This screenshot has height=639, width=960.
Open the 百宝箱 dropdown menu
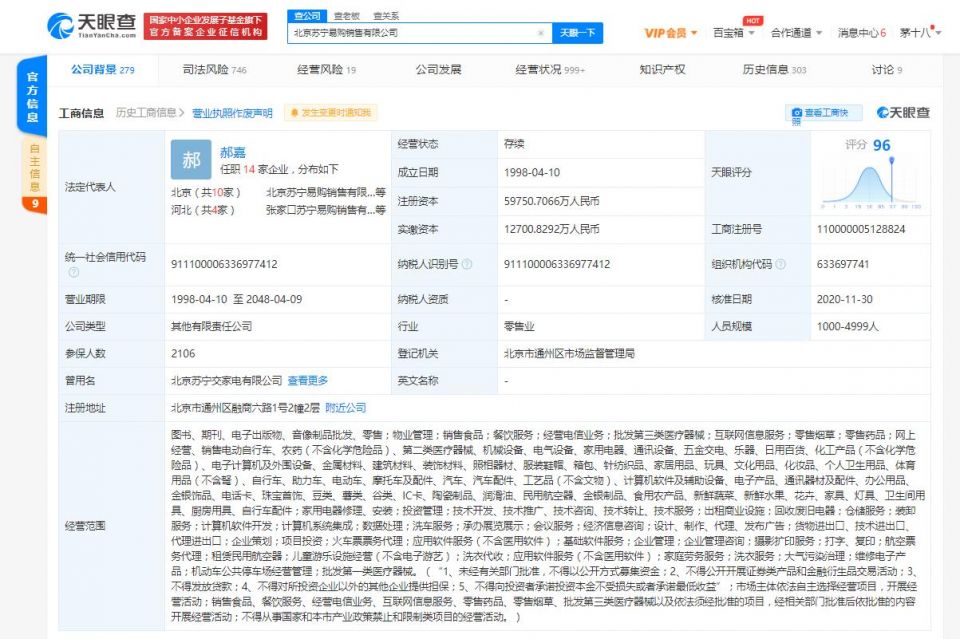[733, 33]
